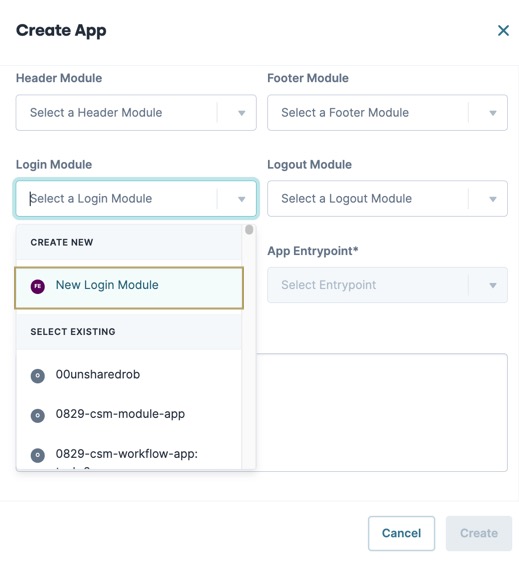This screenshot has height=563, width=519.
Task: Focus the Select a Login Module field
Action: (136, 199)
